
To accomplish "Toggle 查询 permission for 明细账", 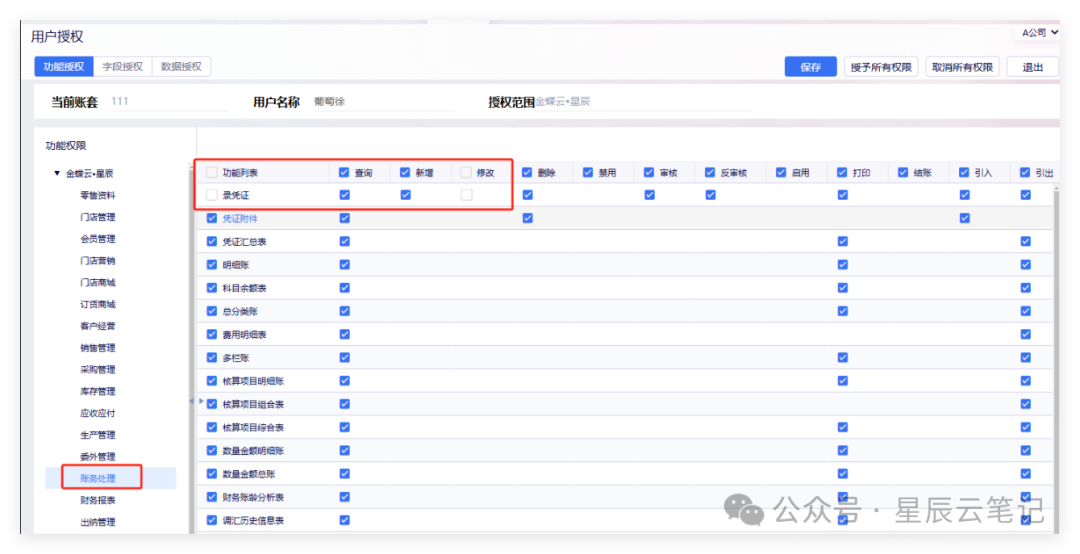I will [x=344, y=265].
